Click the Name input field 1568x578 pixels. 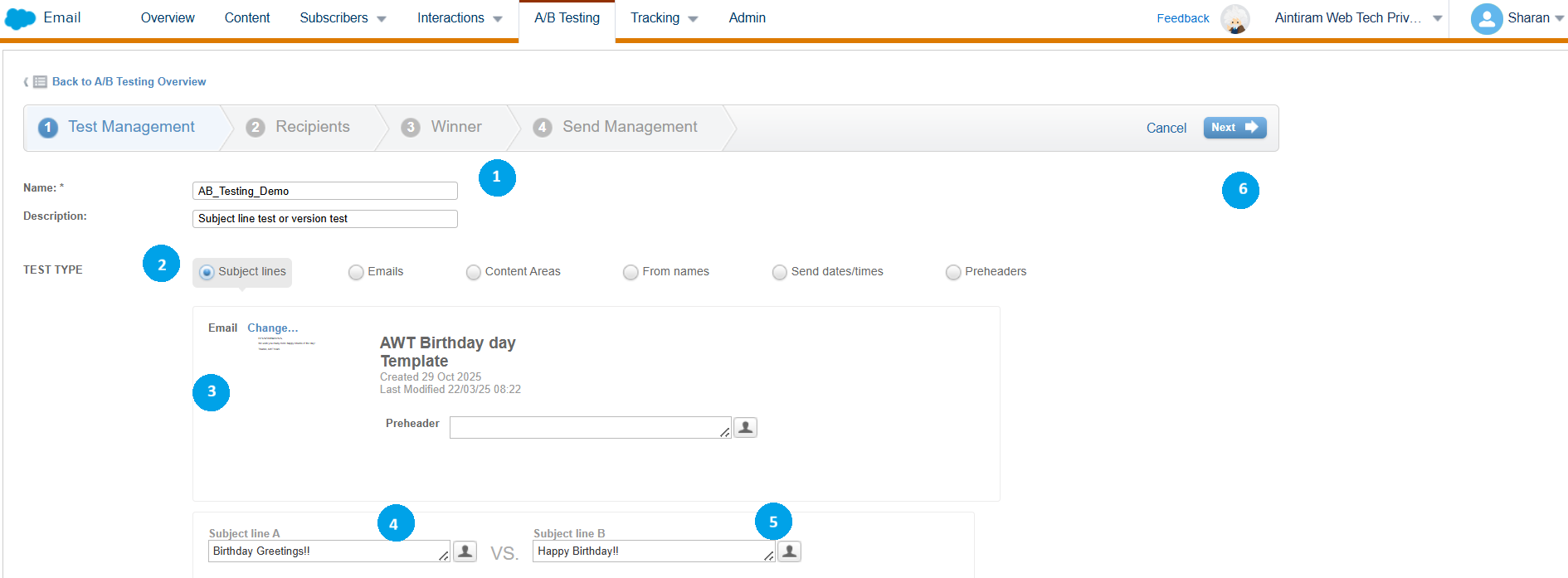point(324,191)
